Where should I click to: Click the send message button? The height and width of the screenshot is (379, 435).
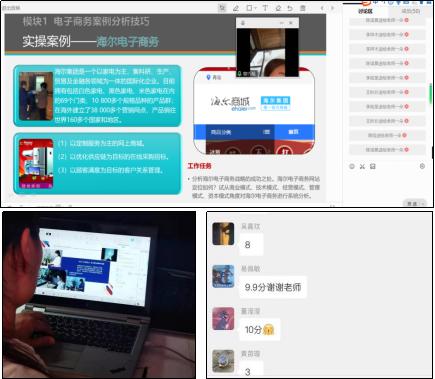pos(412,203)
